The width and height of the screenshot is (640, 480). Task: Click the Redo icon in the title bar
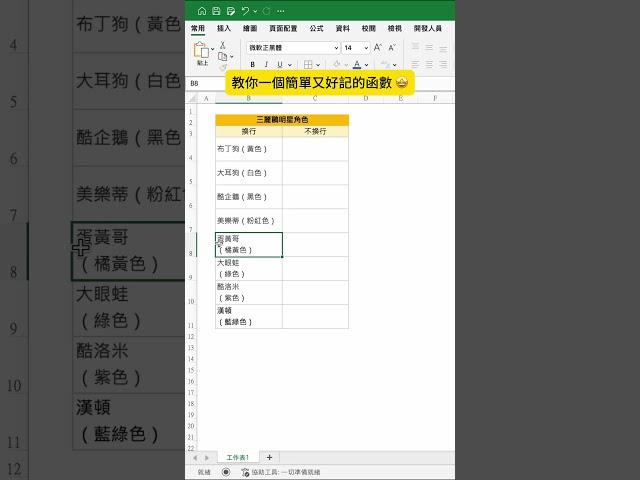coord(267,11)
